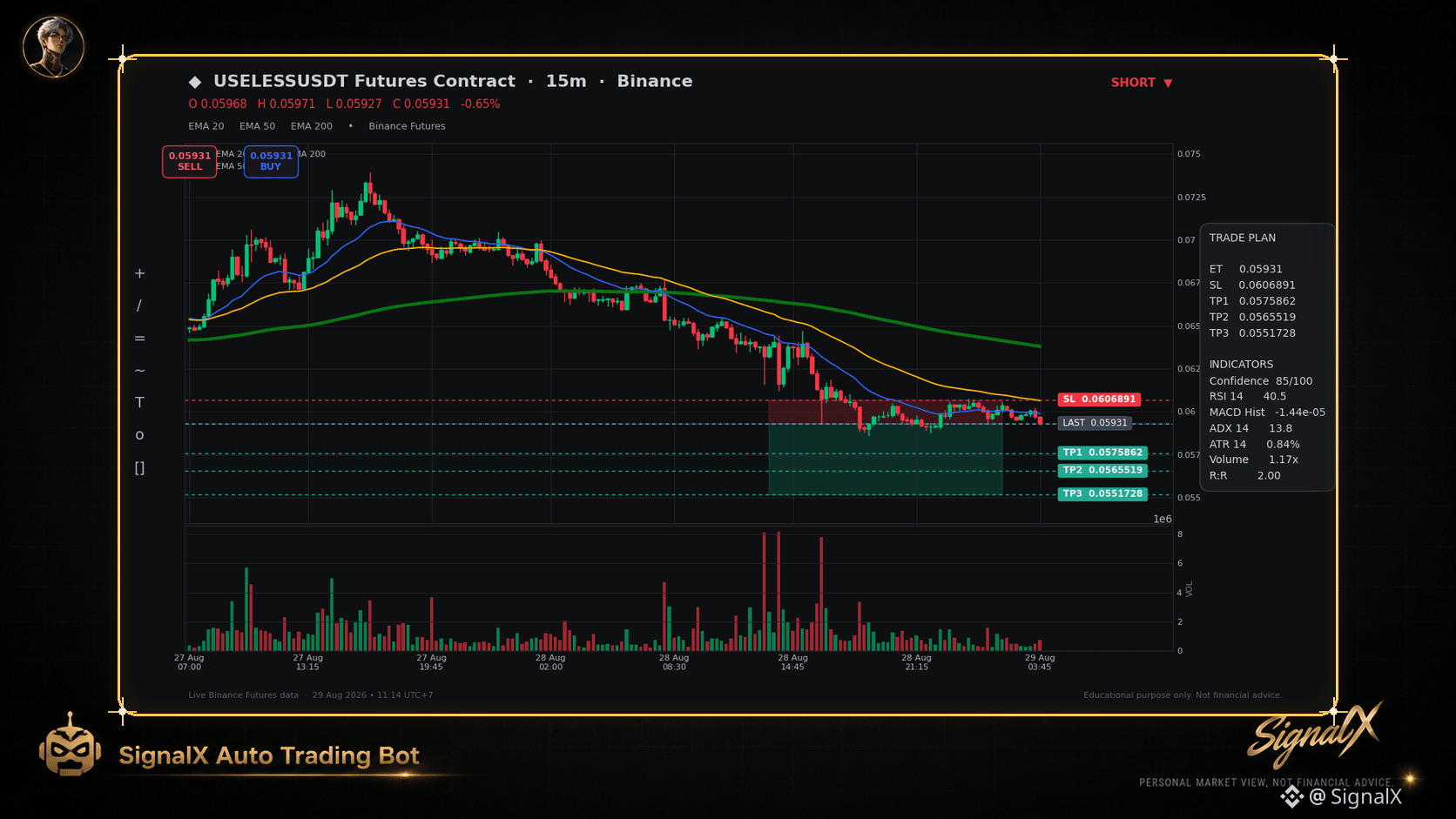Image resolution: width=1456 pixels, height=819 pixels.
Task: Click the Binance Futures legend label
Action: [407, 126]
